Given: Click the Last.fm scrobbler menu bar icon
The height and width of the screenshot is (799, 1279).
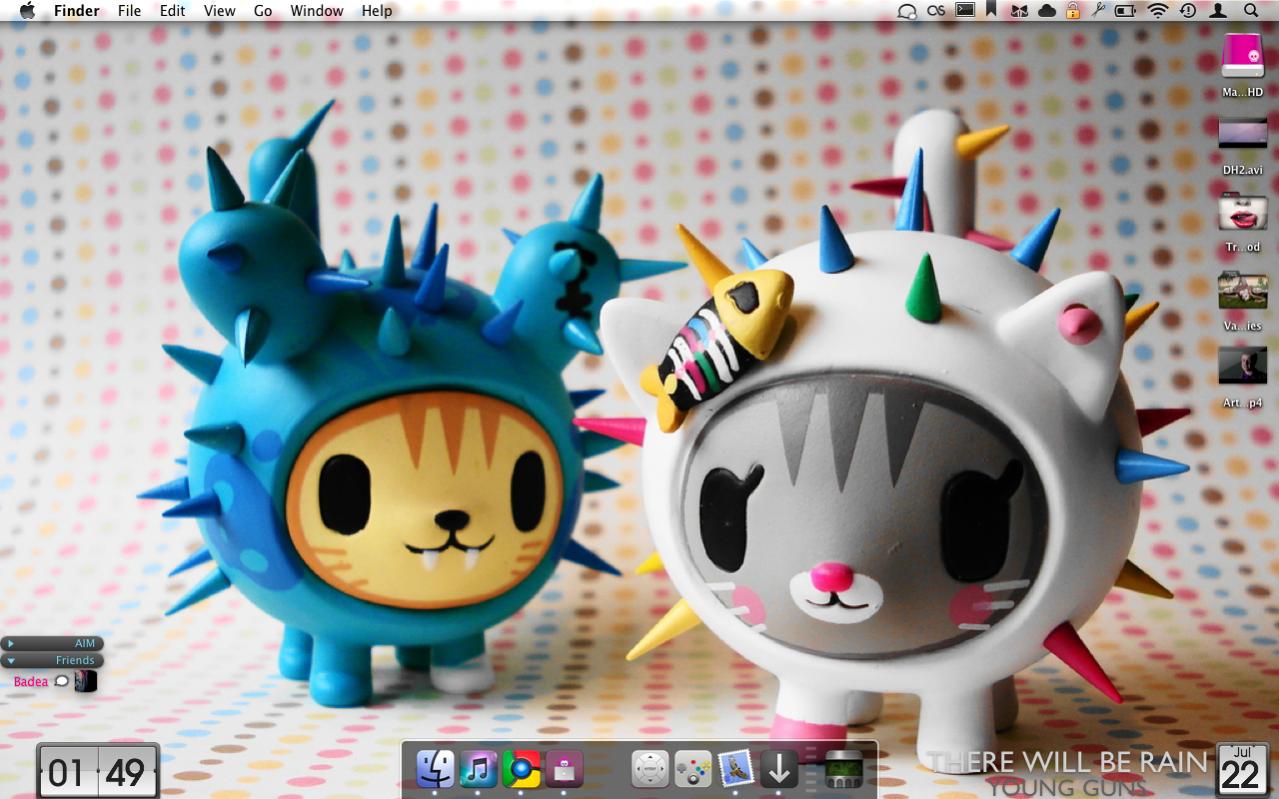Looking at the screenshot, I should point(936,11).
